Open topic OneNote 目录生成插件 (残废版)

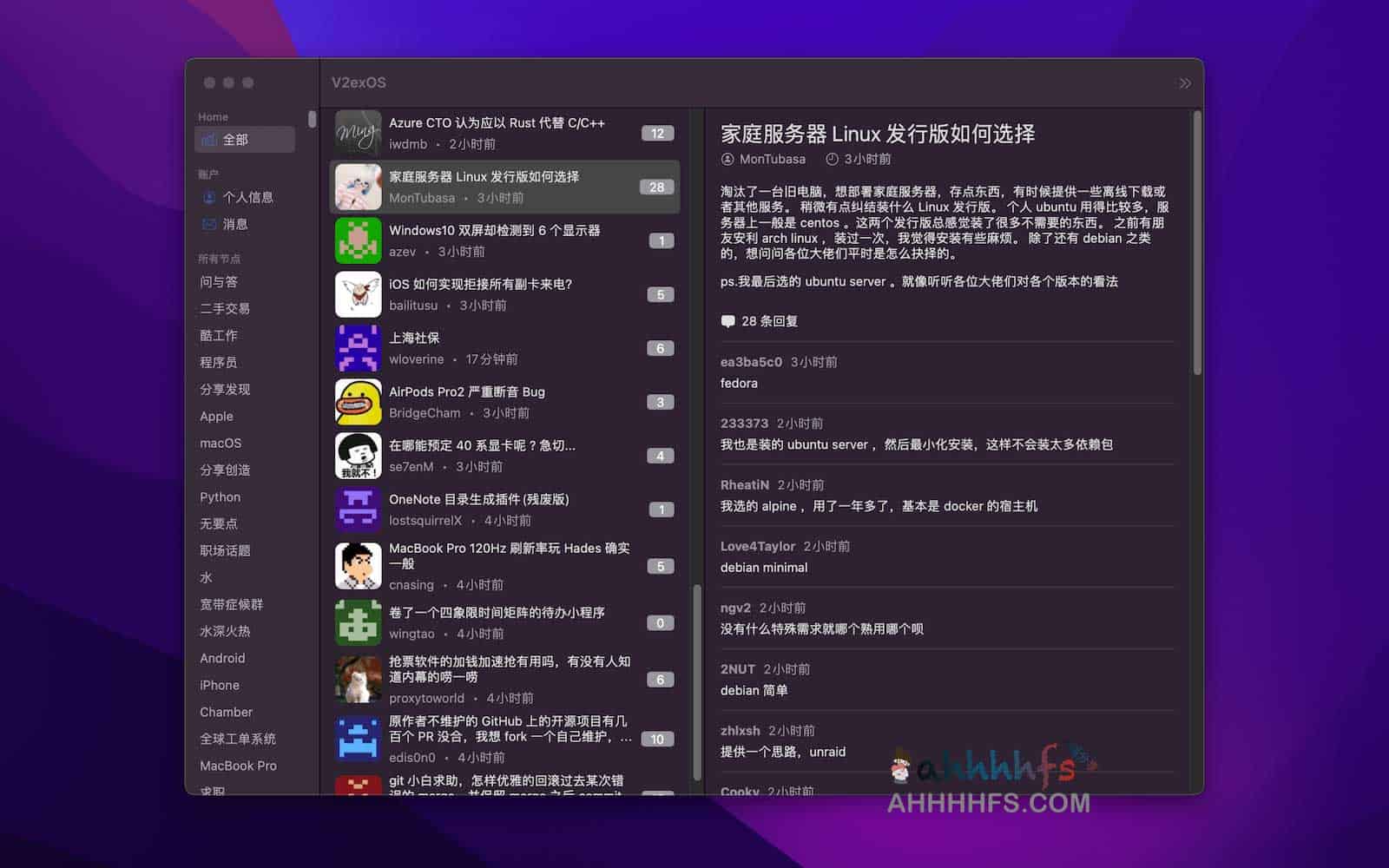479,500
